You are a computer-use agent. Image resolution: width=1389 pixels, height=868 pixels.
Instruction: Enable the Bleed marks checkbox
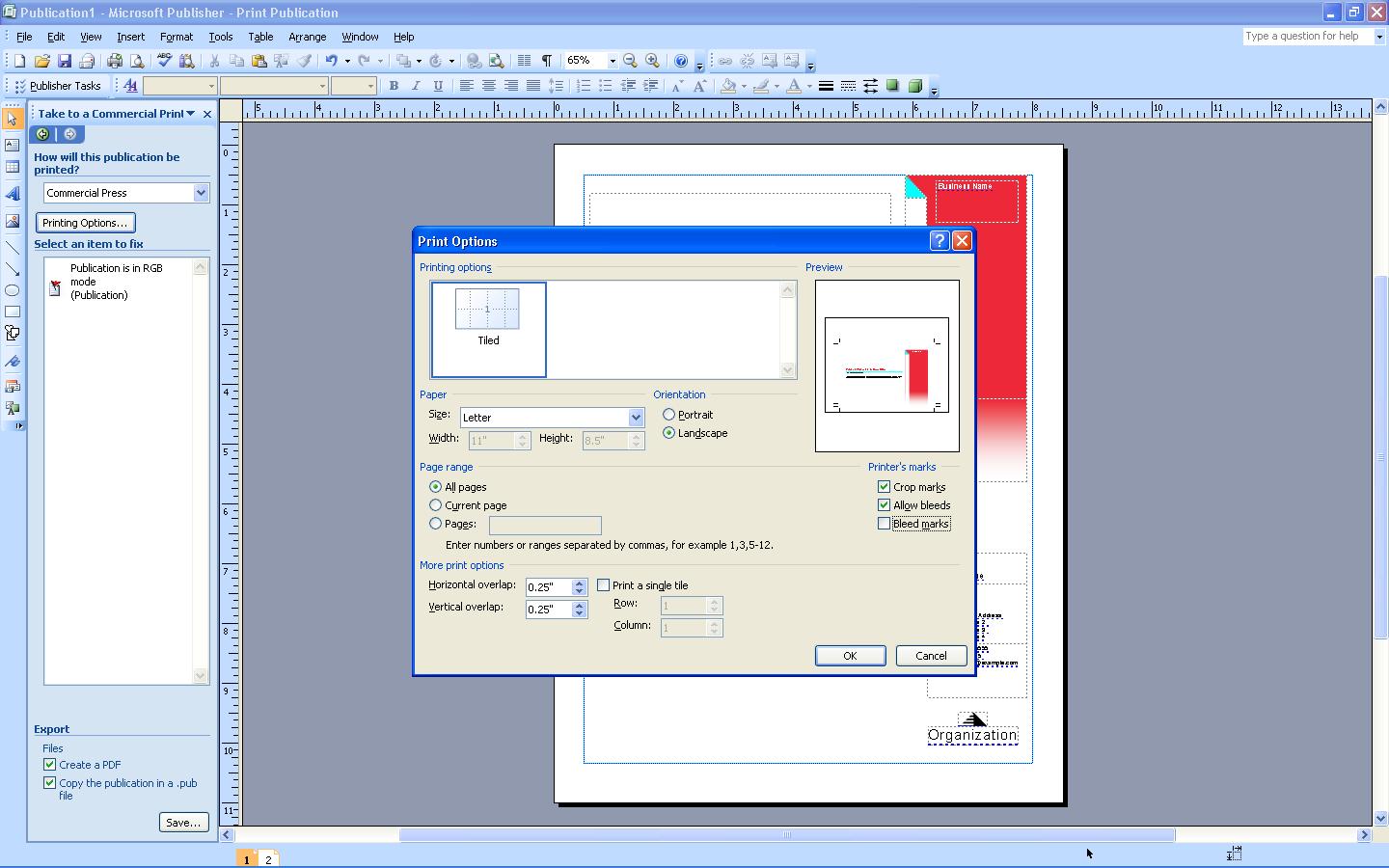tap(884, 523)
